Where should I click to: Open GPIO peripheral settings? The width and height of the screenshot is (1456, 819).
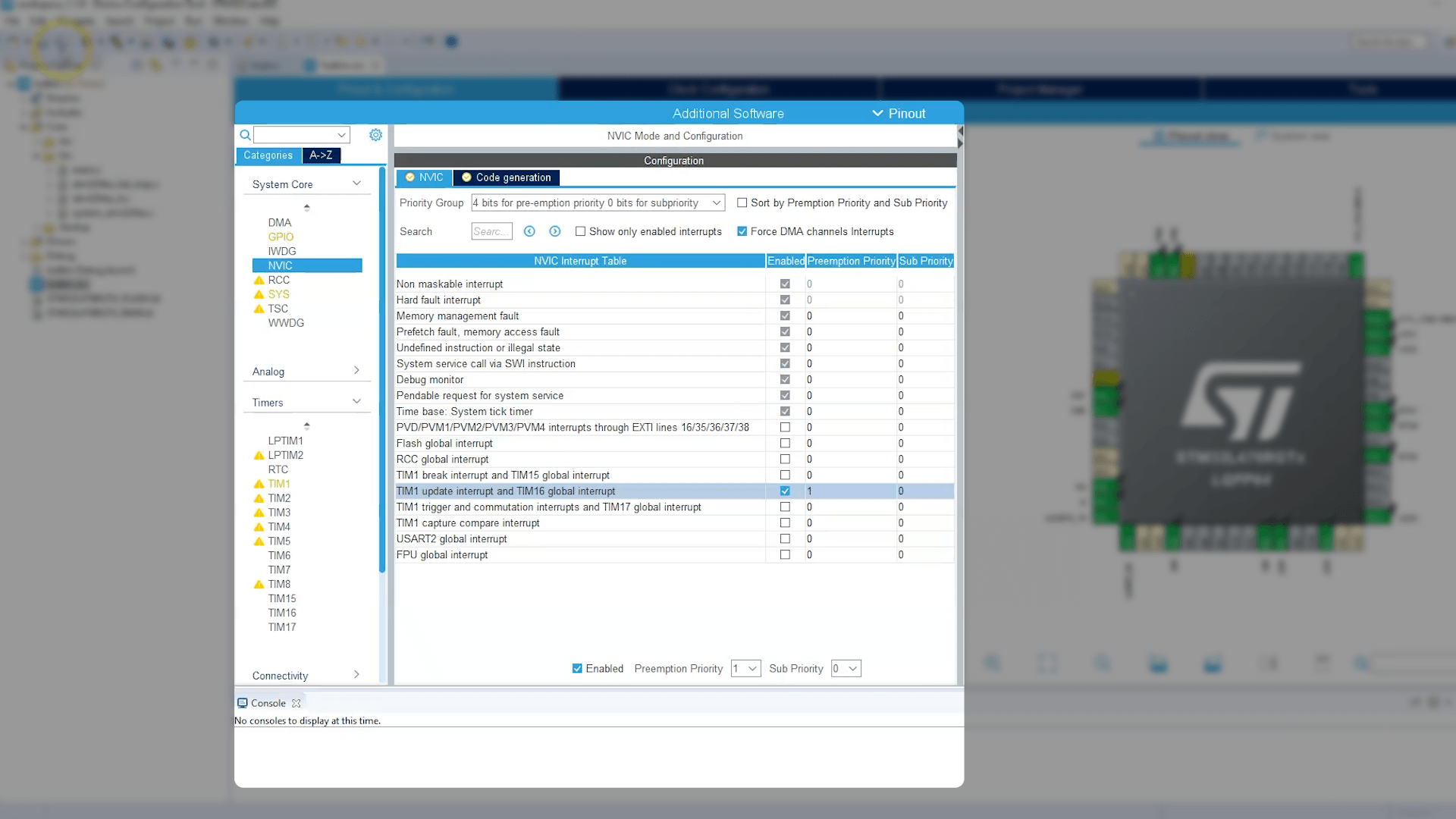(281, 237)
